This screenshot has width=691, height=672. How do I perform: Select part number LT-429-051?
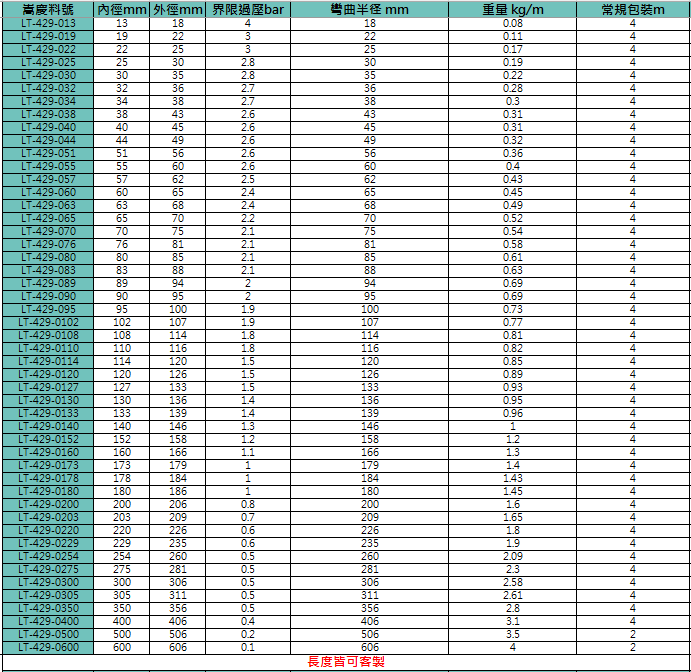pyautogui.click(x=48, y=153)
